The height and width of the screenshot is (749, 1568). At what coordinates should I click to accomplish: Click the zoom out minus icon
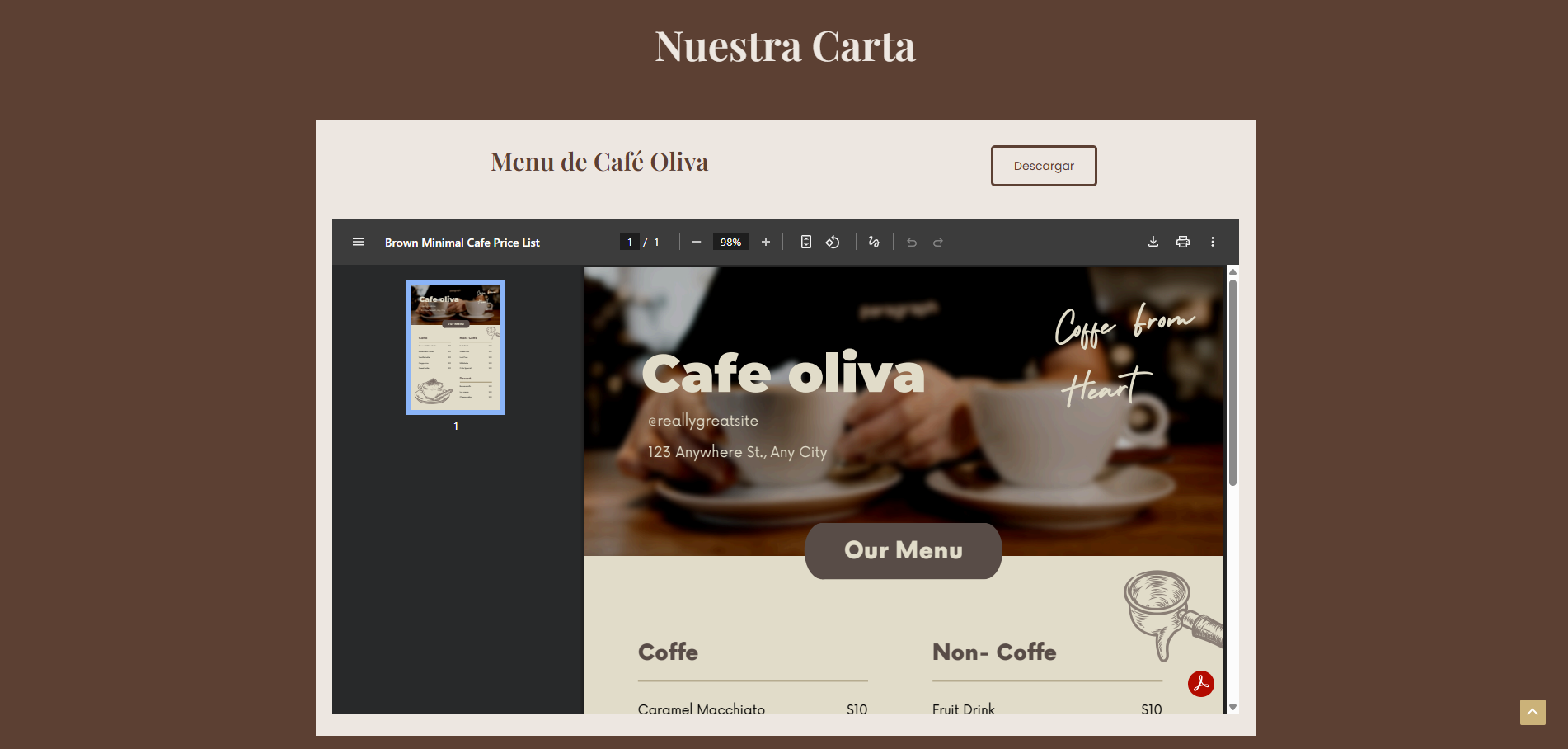tap(697, 242)
